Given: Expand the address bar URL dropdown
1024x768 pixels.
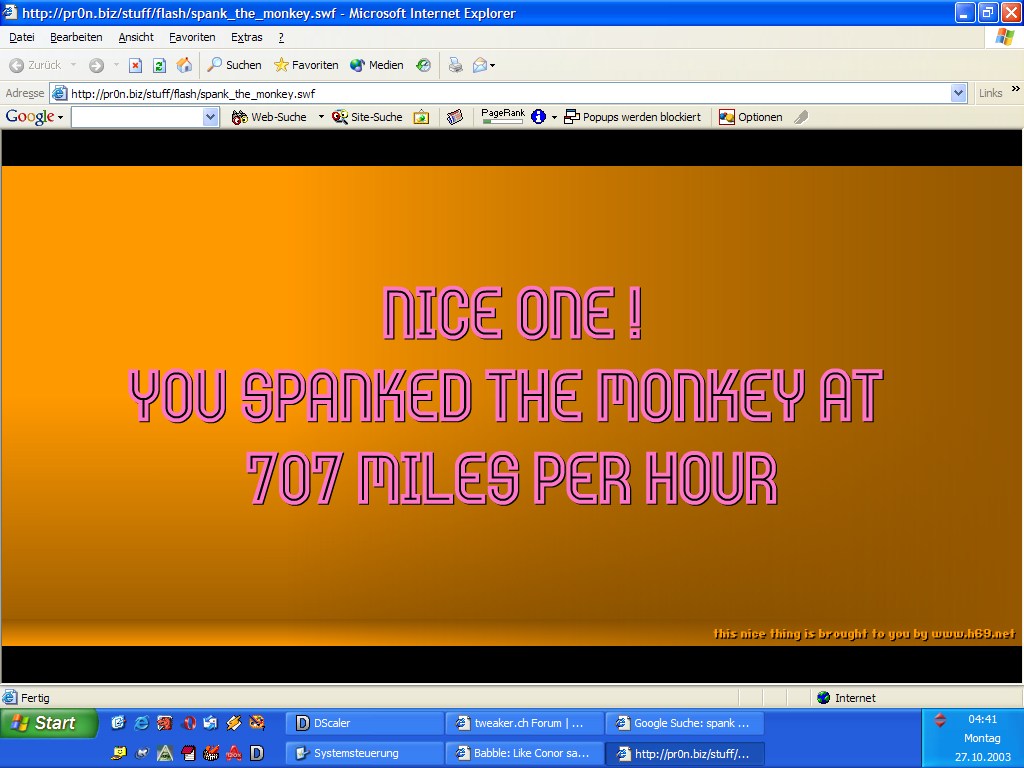Looking at the screenshot, I should tap(959, 93).
